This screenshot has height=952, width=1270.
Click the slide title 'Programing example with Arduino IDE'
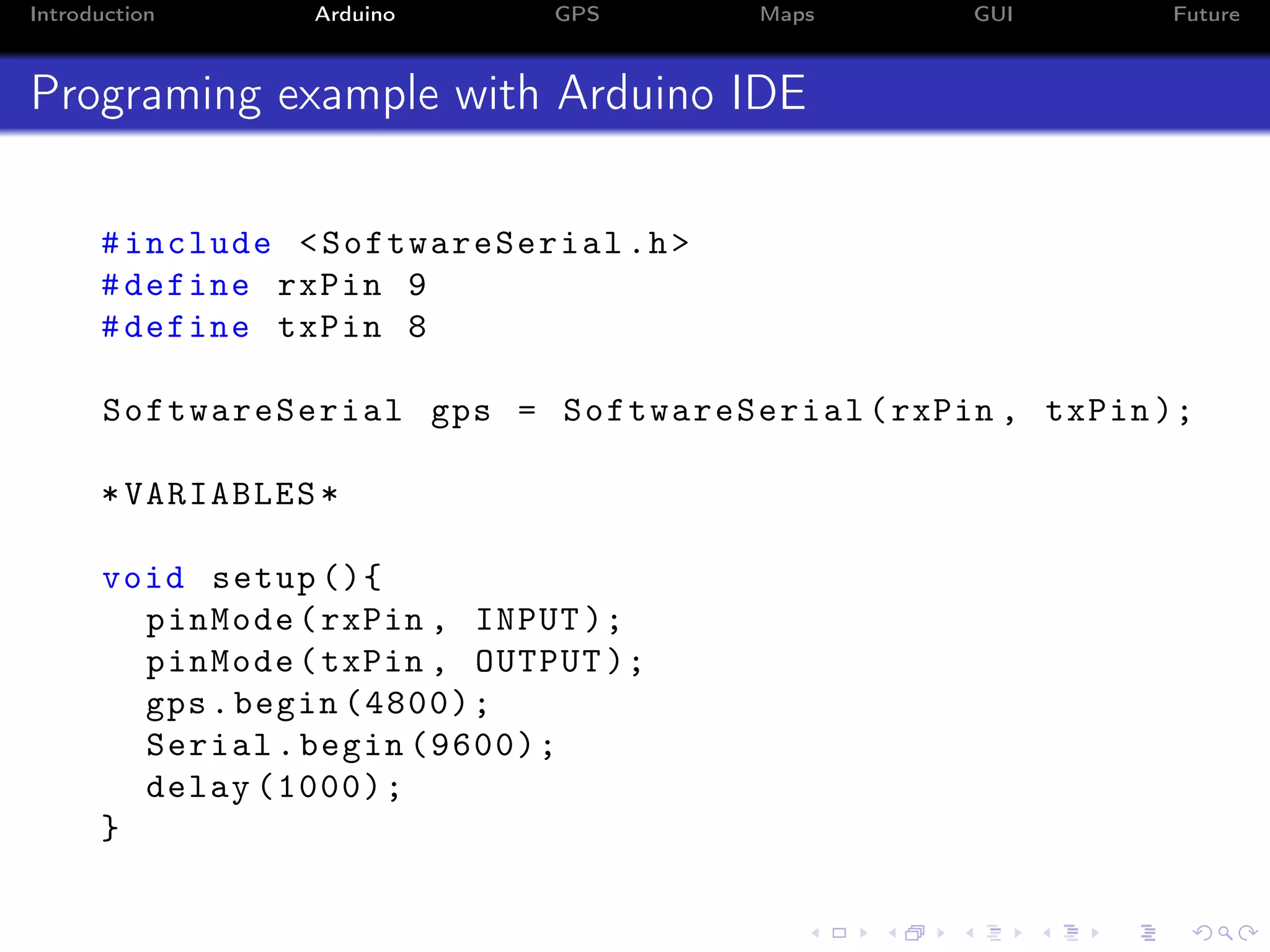pos(419,93)
